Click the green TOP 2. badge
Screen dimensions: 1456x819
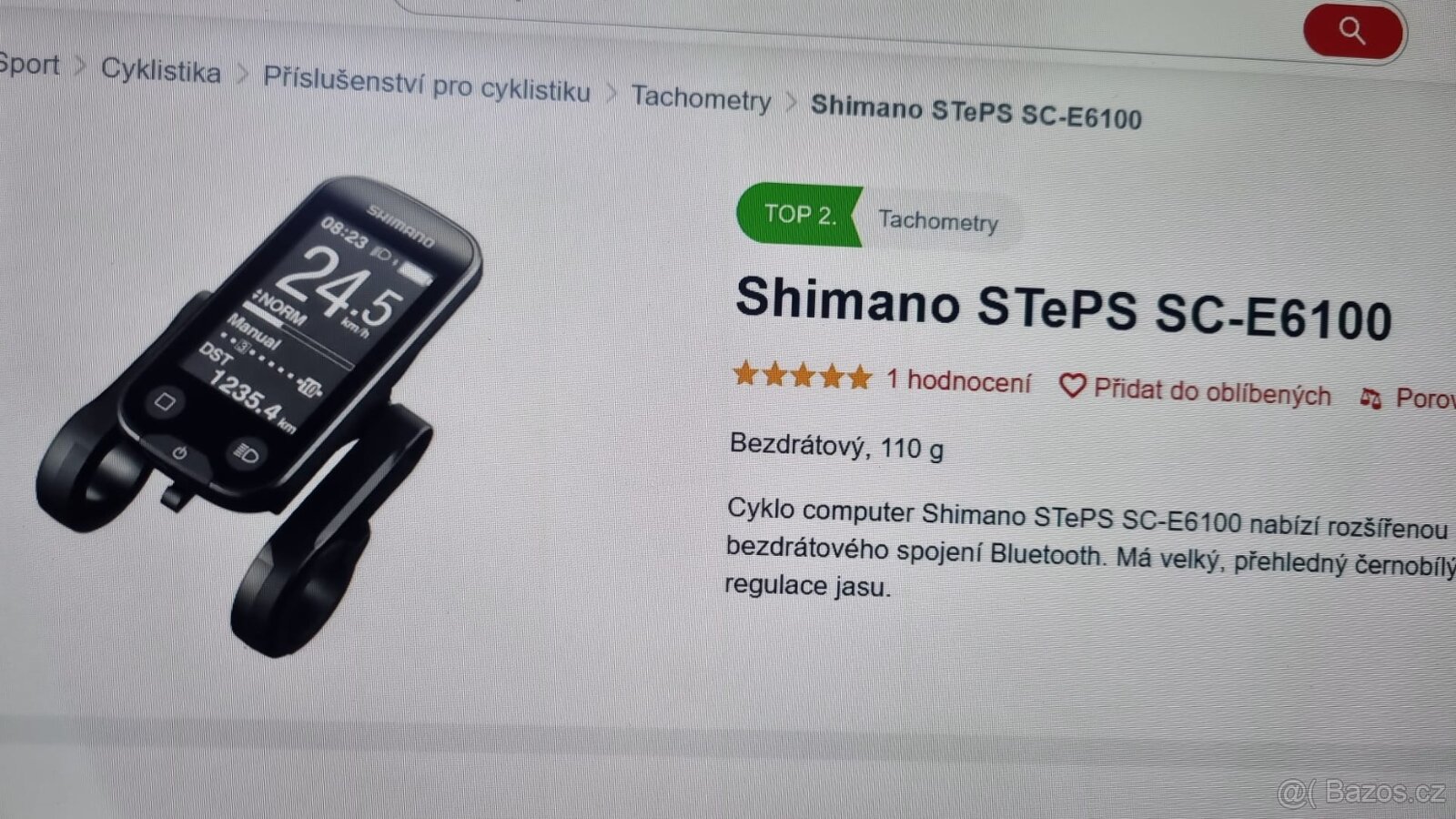click(x=799, y=215)
